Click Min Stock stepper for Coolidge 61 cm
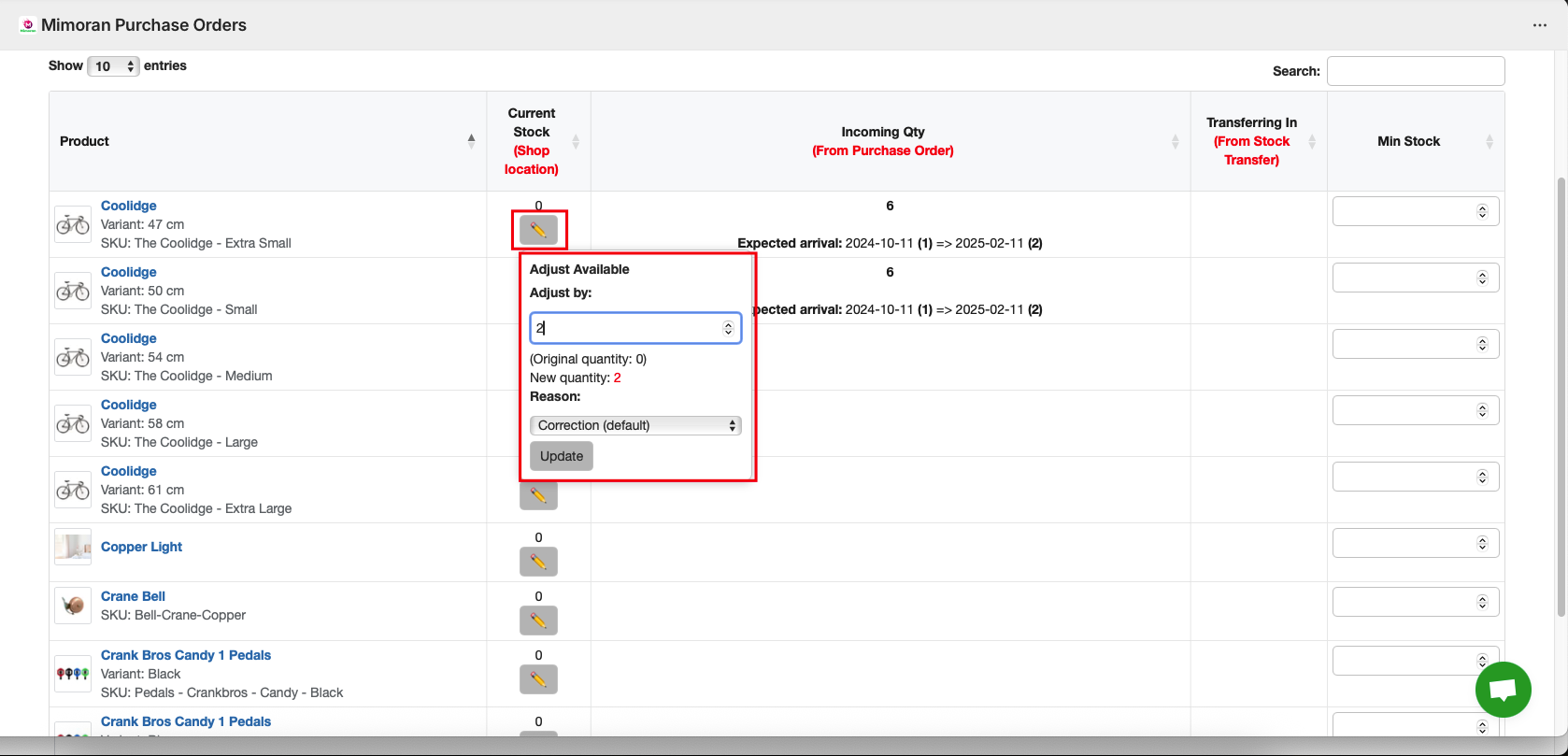This screenshot has width=1568, height=756. (1482, 477)
